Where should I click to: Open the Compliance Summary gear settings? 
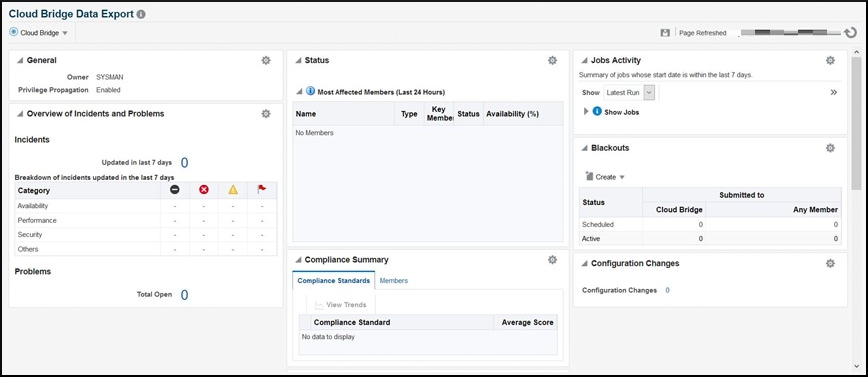coord(552,260)
